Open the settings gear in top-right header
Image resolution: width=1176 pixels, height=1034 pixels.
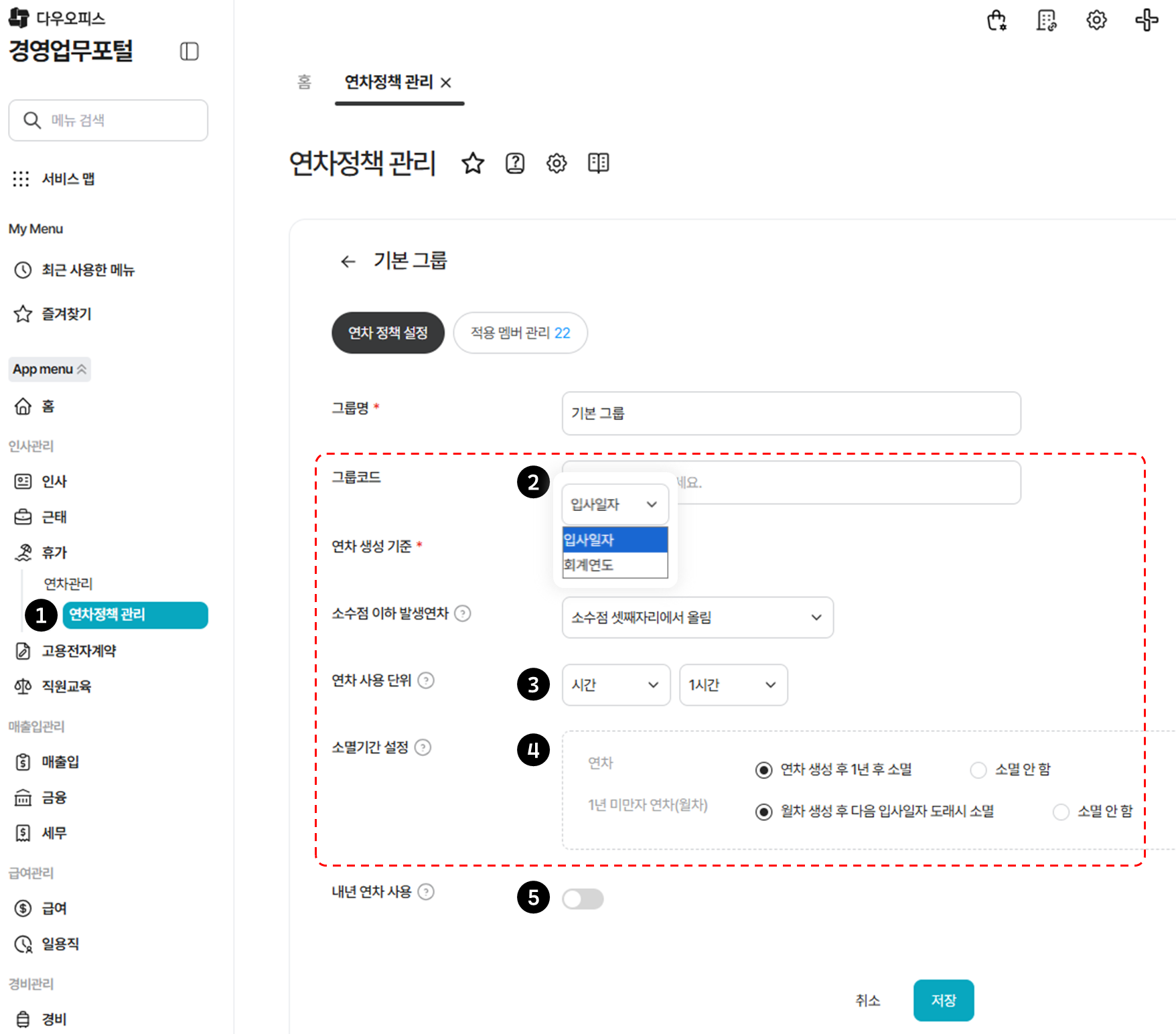click(x=1096, y=21)
